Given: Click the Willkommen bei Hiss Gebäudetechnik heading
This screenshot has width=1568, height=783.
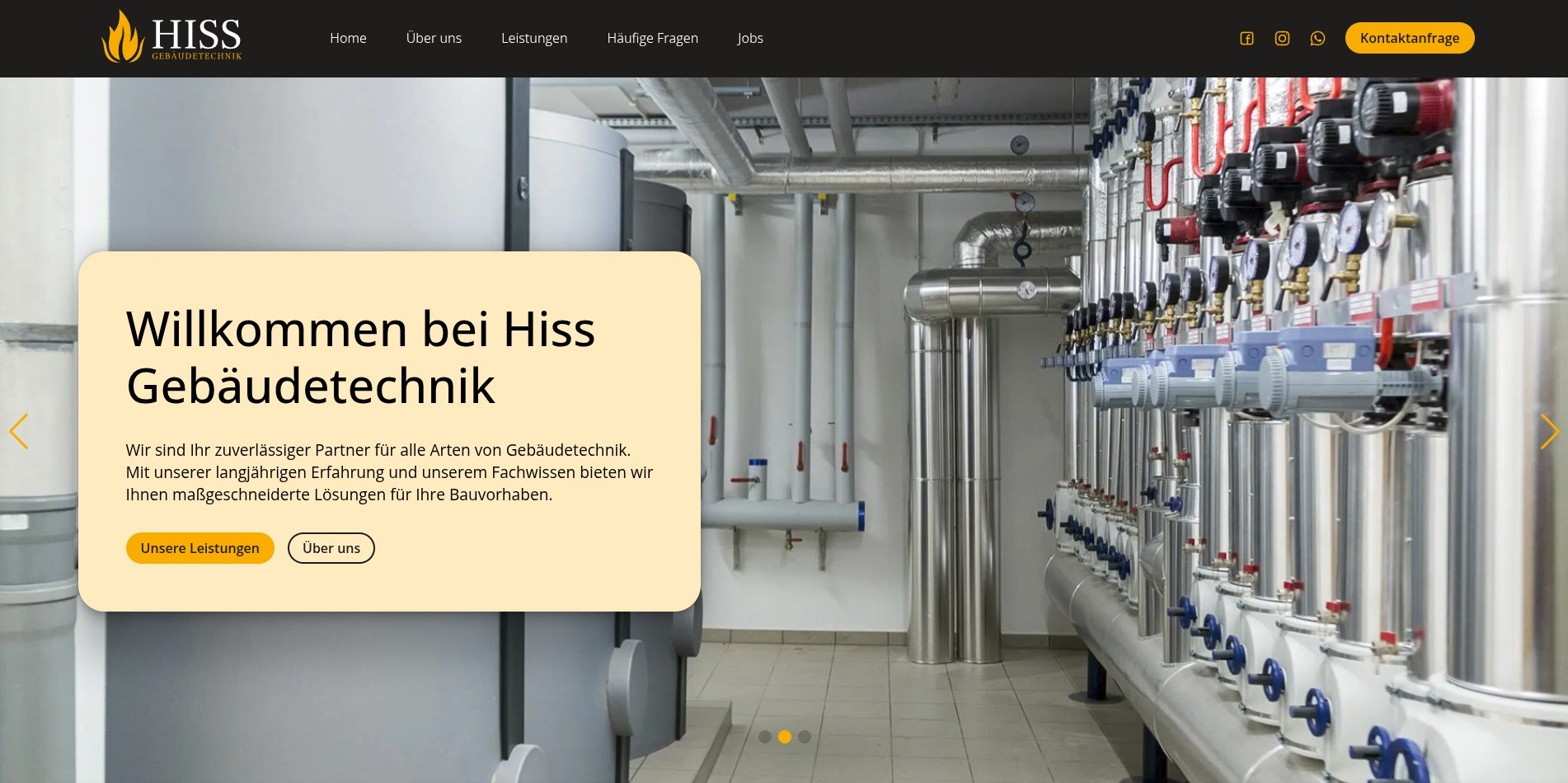Looking at the screenshot, I should pos(360,357).
